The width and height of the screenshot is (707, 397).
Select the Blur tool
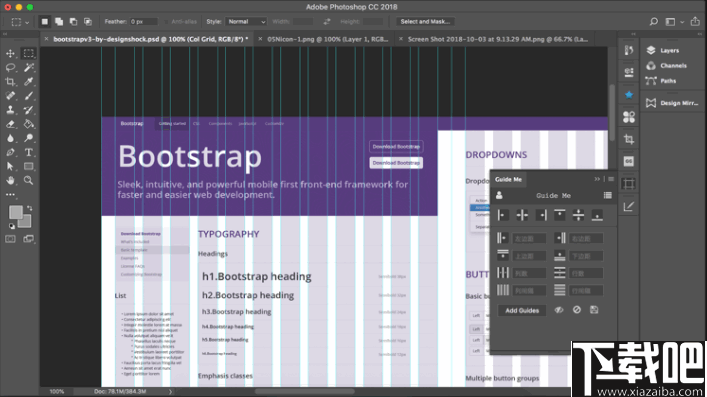coord(10,138)
